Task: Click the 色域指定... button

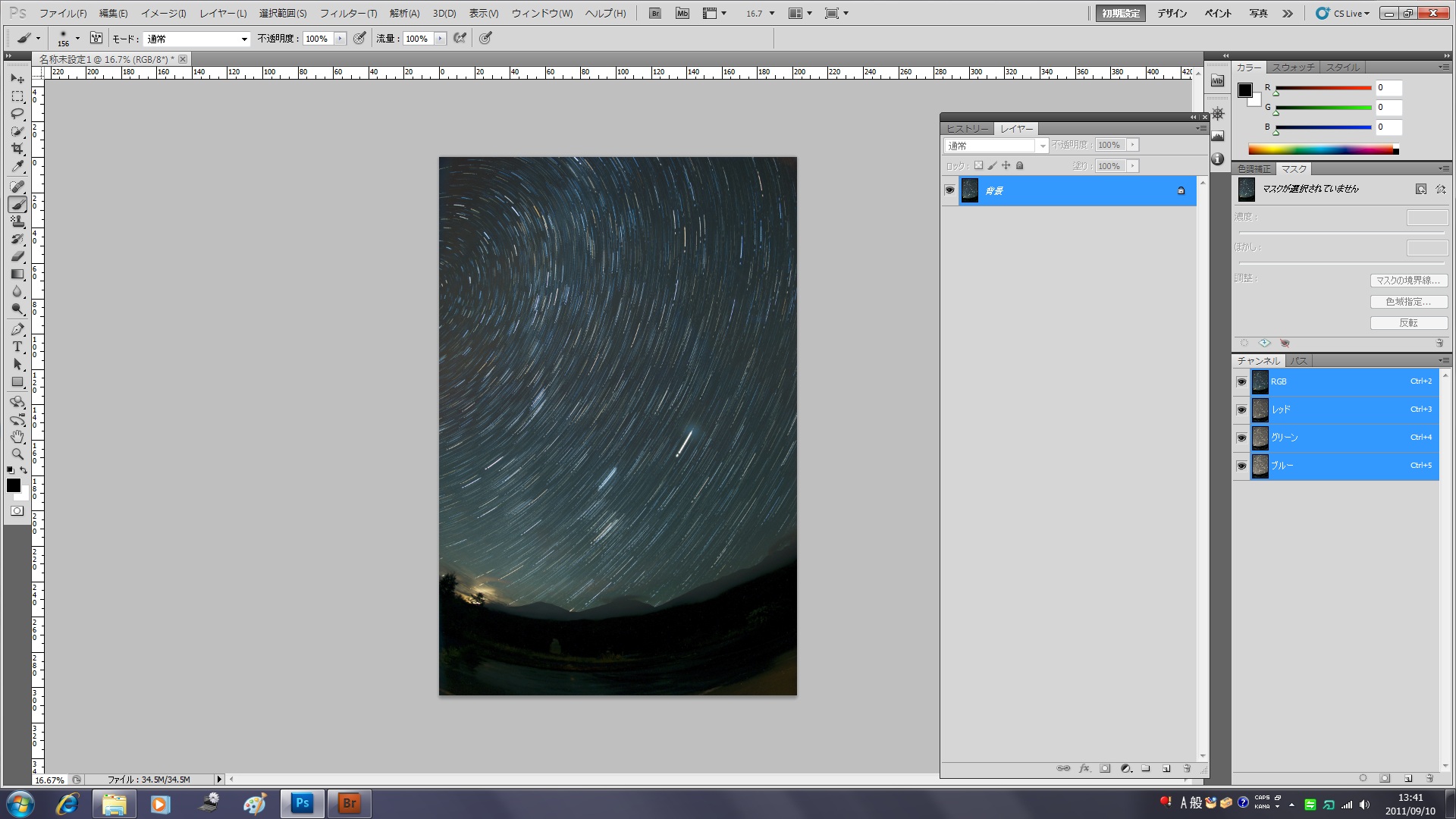Action: [x=1408, y=302]
